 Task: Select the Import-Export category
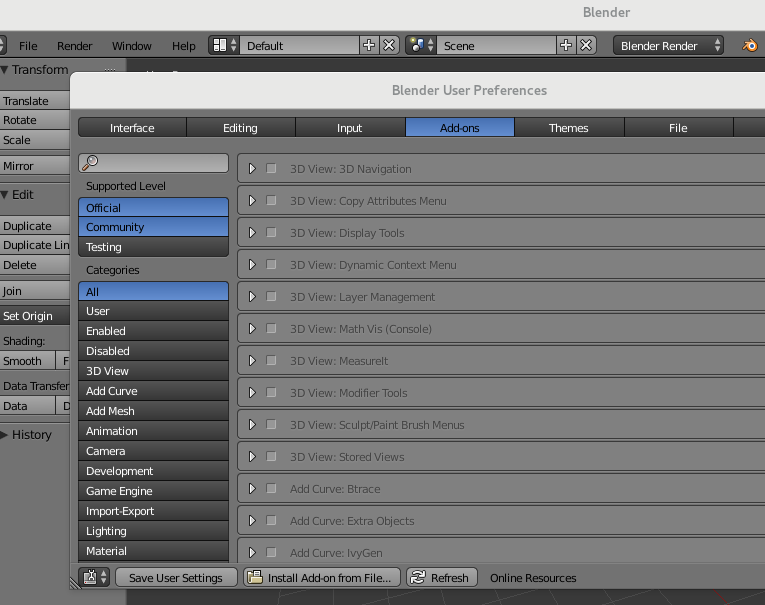coord(153,511)
